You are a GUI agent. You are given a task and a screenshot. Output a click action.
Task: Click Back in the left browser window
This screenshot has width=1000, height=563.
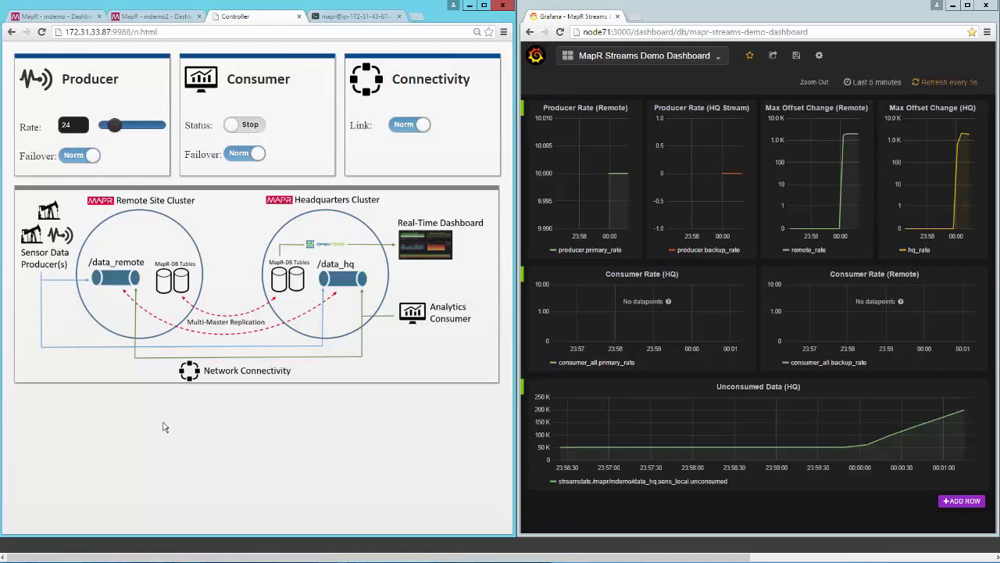click(x=12, y=32)
